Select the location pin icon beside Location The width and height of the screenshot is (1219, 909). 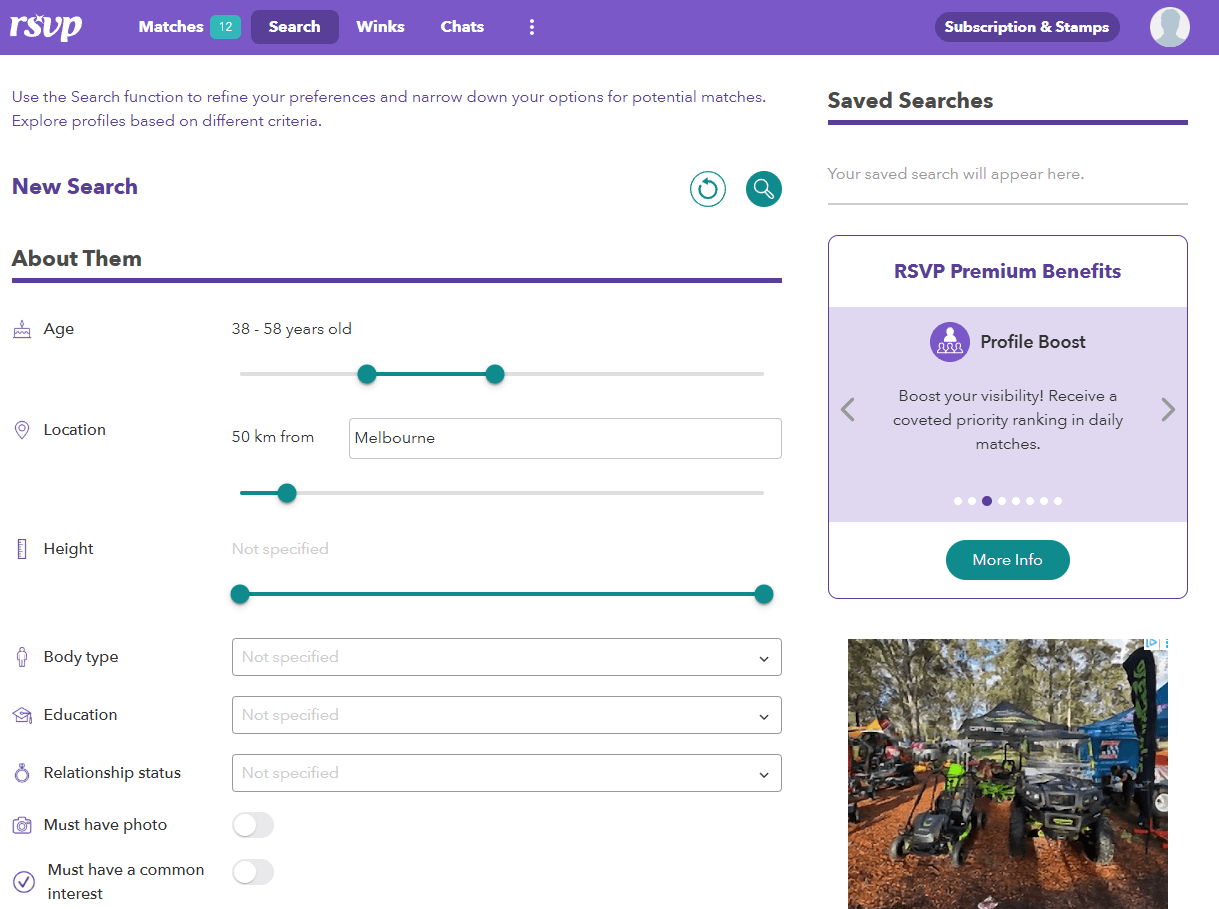[x=21, y=429]
